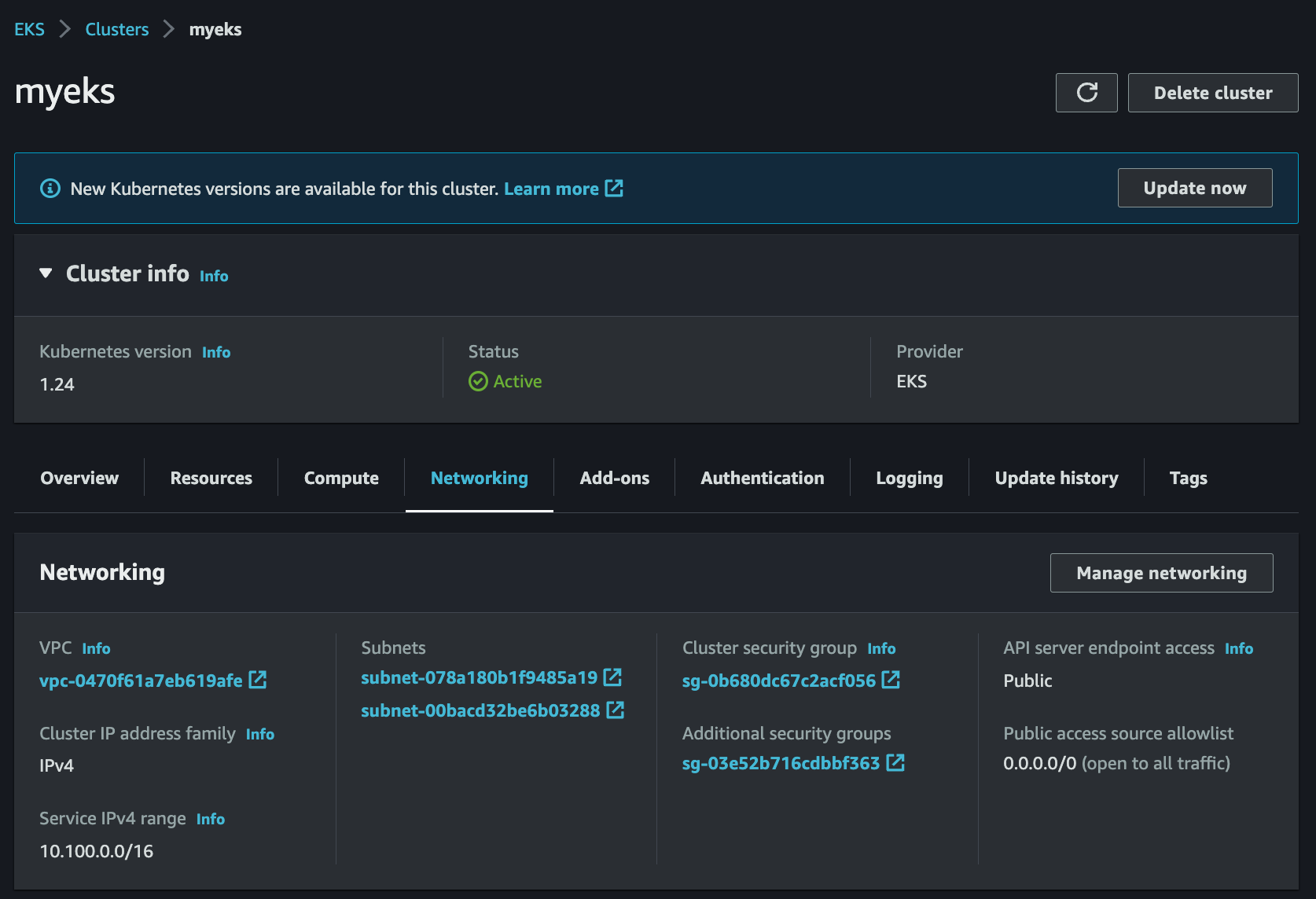
Task: Click external icon beside subnet-00bacd32be6b03288
Action: pos(615,710)
